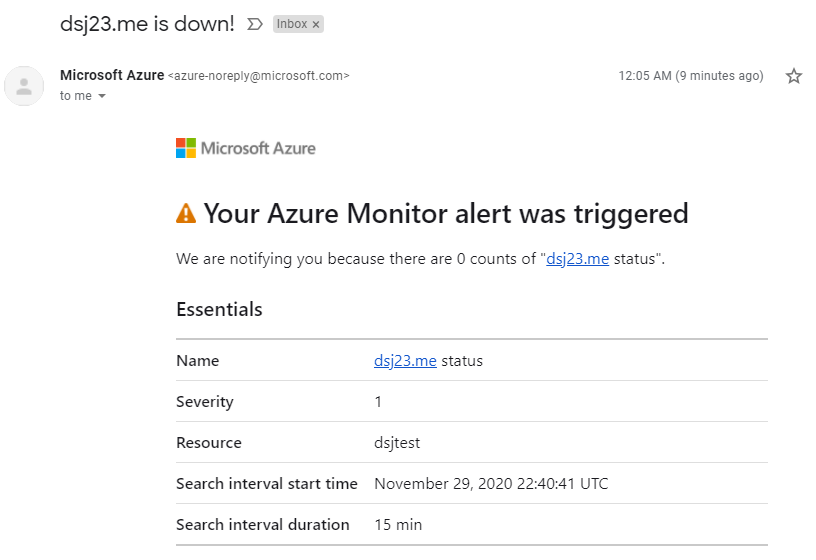Viewport: 816px width, 560px height.
Task: Click the email subject "dsj23.me is down!"
Action: pyautogui.click(x=147, y=23)
